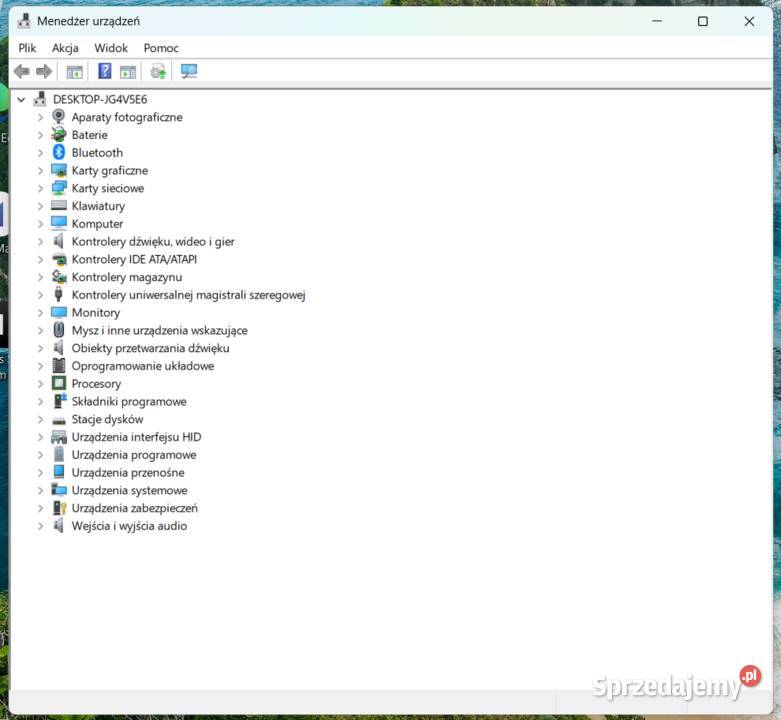781x720 pixels.
Task: Expand the Urządzenia systemowe arrow
Action: coord(40,490)
